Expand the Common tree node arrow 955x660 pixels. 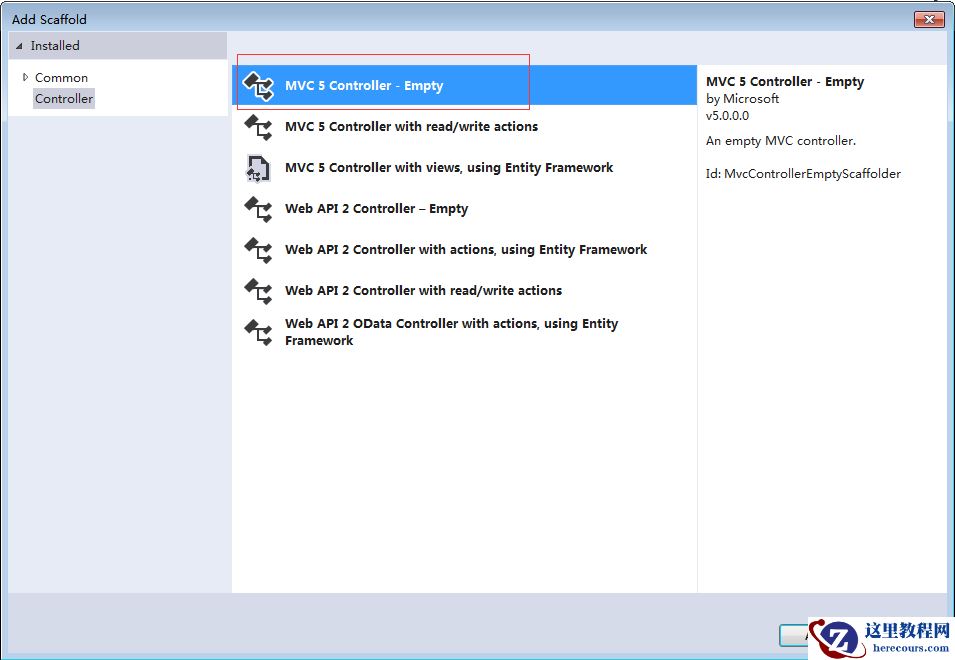(25, 77)
